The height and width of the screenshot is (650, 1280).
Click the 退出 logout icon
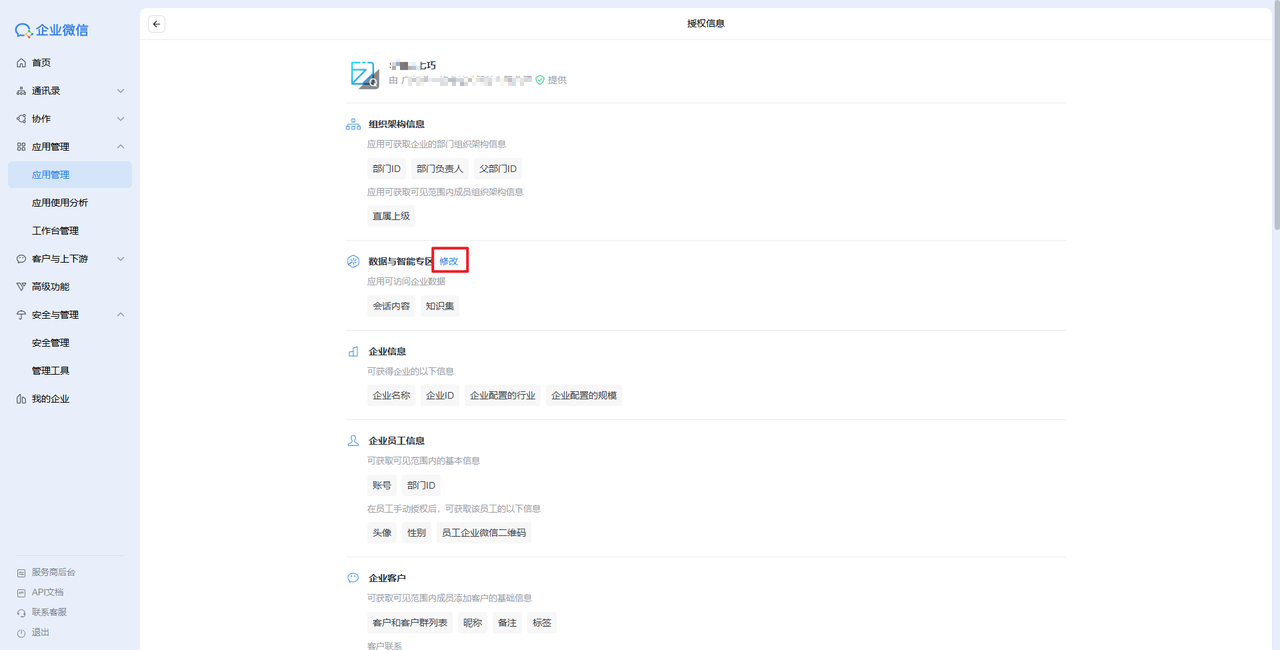click(x=22, y=633)
